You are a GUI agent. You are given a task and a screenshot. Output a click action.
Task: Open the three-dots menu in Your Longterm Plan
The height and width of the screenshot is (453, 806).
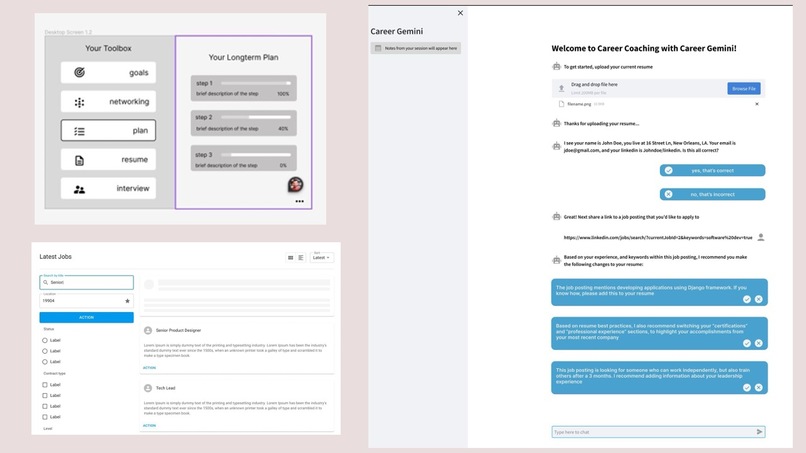(300, 201)
